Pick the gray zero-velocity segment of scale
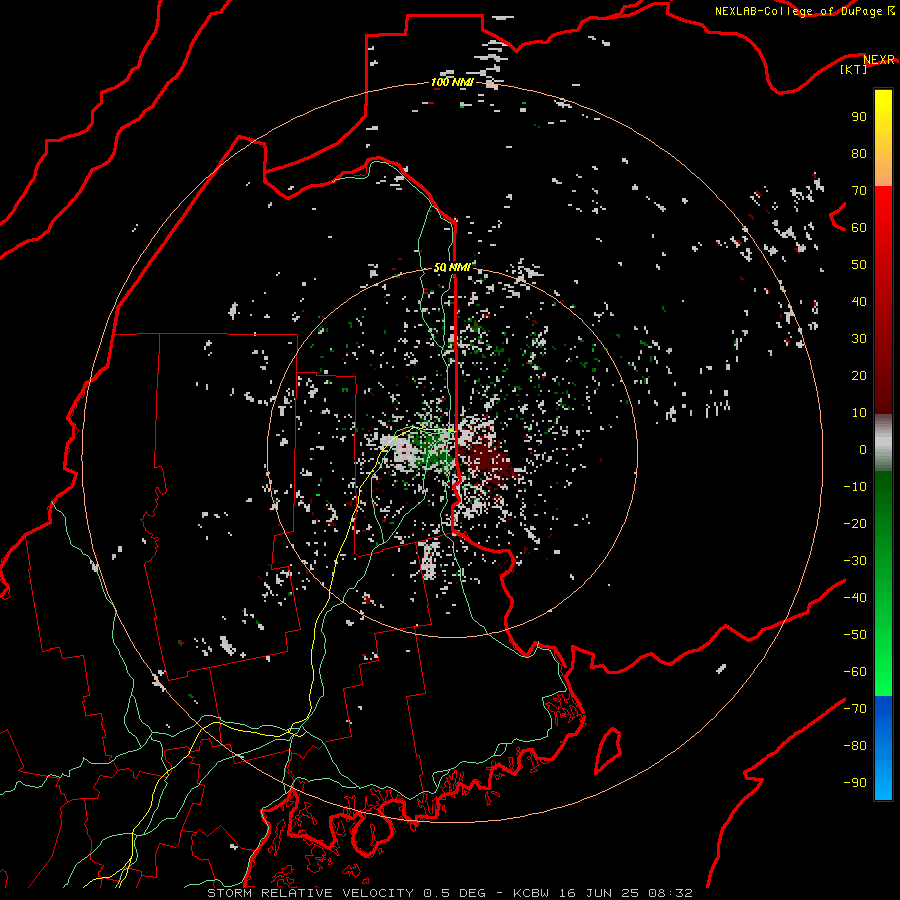This screenshot has height=900, width=900. (883, 443)
